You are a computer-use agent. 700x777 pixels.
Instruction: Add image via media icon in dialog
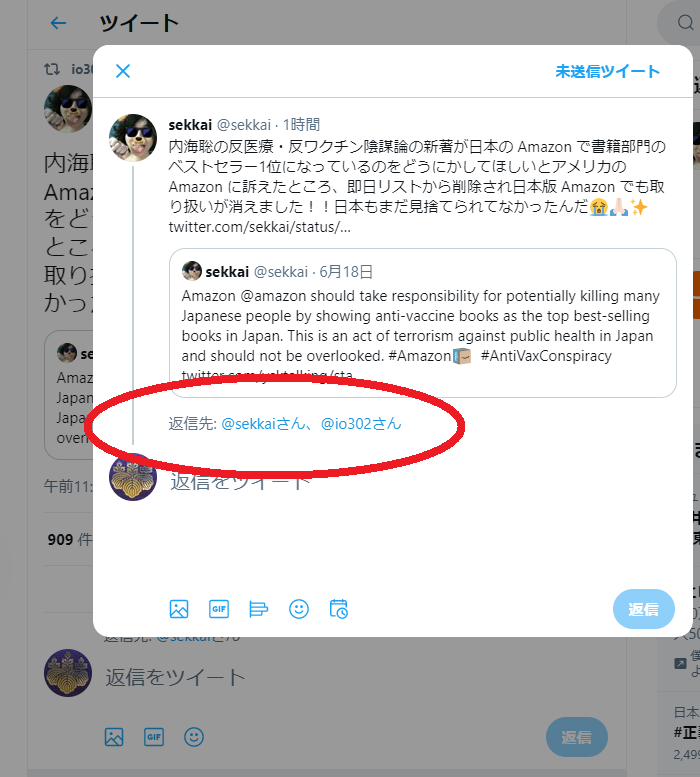tap(179, 609)
